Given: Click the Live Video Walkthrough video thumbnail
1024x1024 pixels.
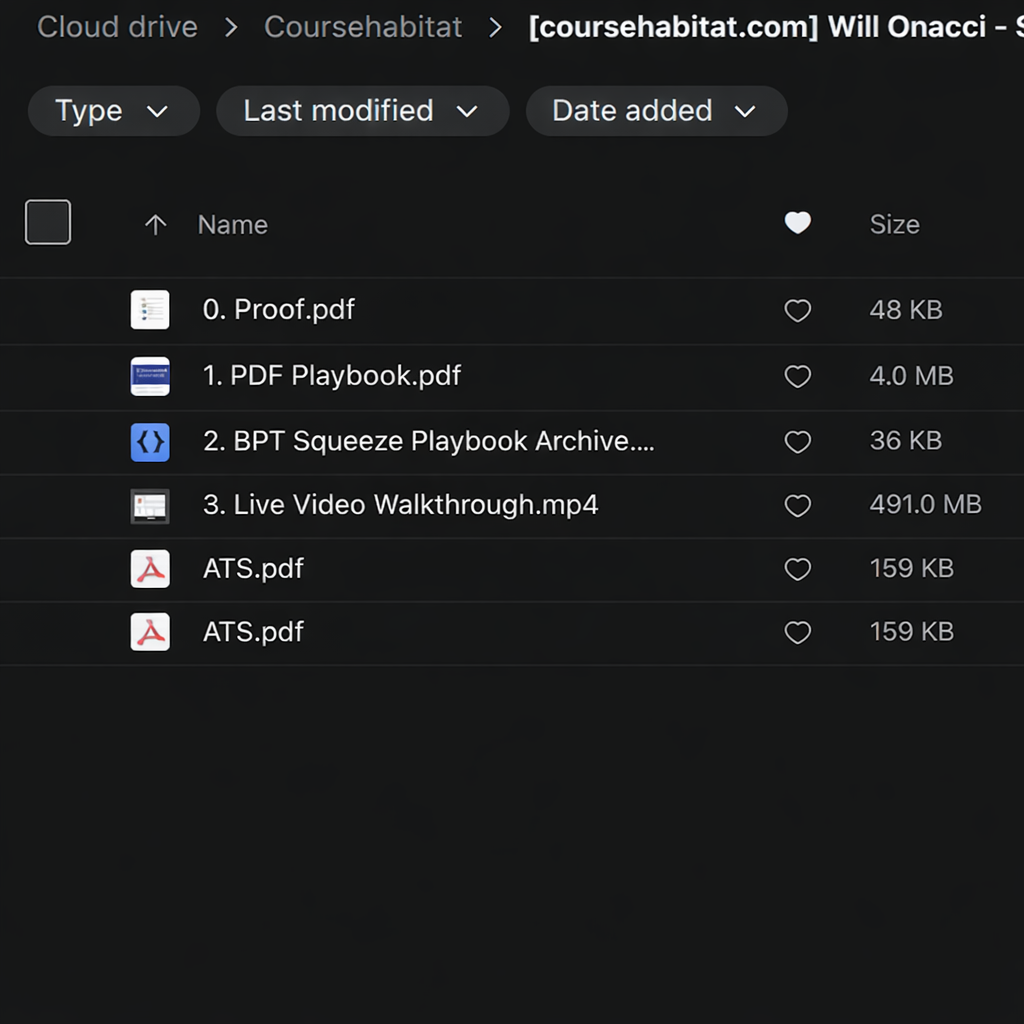Looking at the screenshot, I should click(150, 505).
